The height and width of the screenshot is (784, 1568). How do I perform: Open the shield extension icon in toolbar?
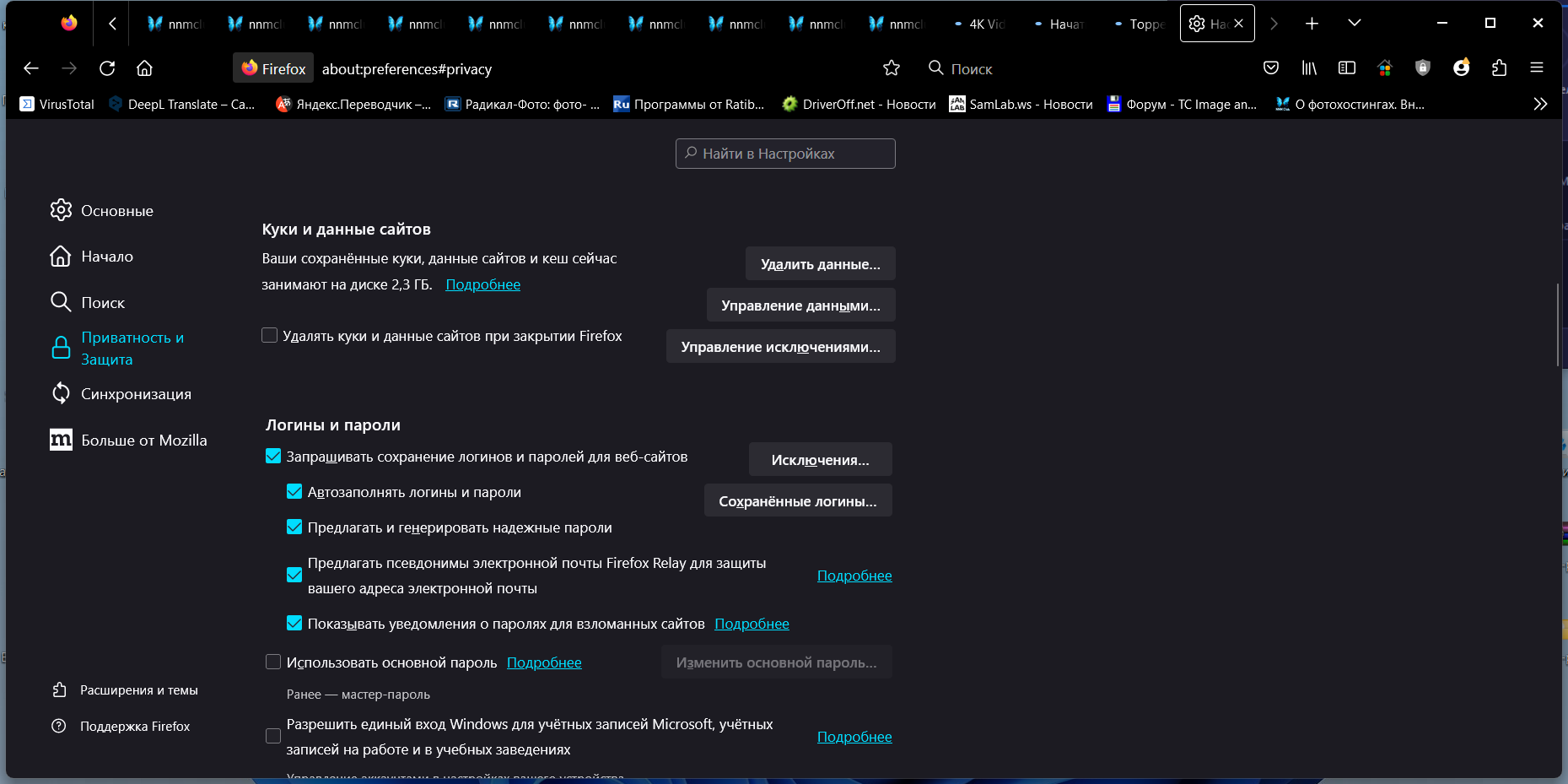tap(1423, 68)
